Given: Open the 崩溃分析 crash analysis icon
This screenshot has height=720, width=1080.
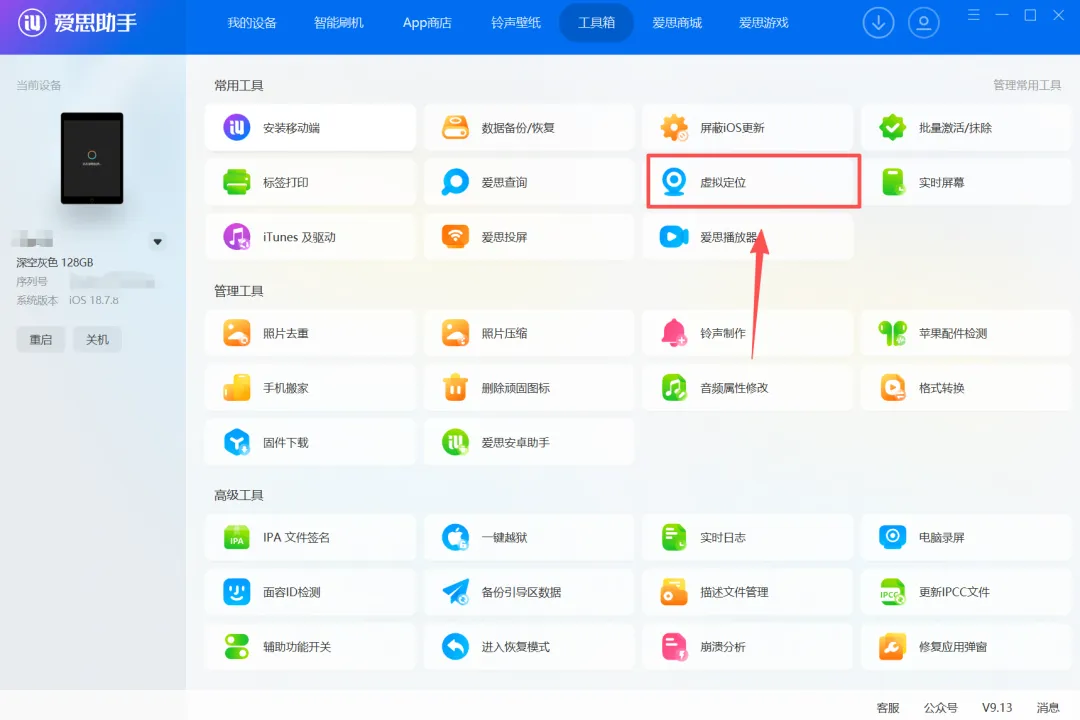Looking at the screenshot, I should [x=674, y=647].
